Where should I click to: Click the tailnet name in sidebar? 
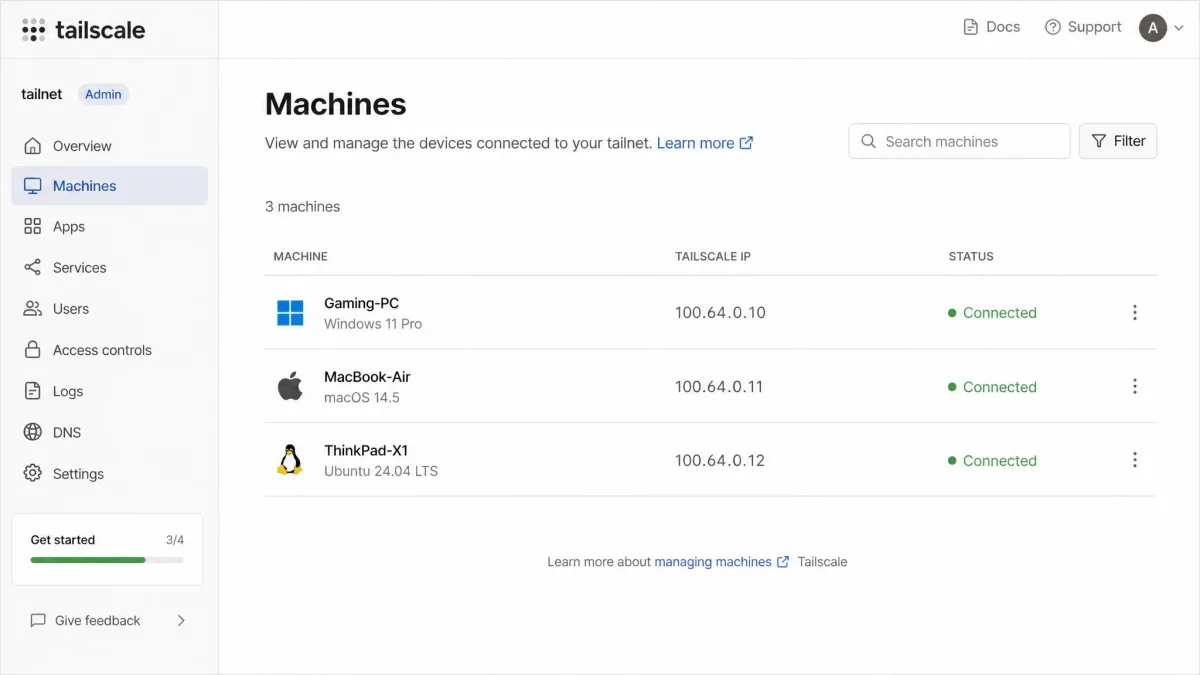pyautogui.click(x=42, y=94)
